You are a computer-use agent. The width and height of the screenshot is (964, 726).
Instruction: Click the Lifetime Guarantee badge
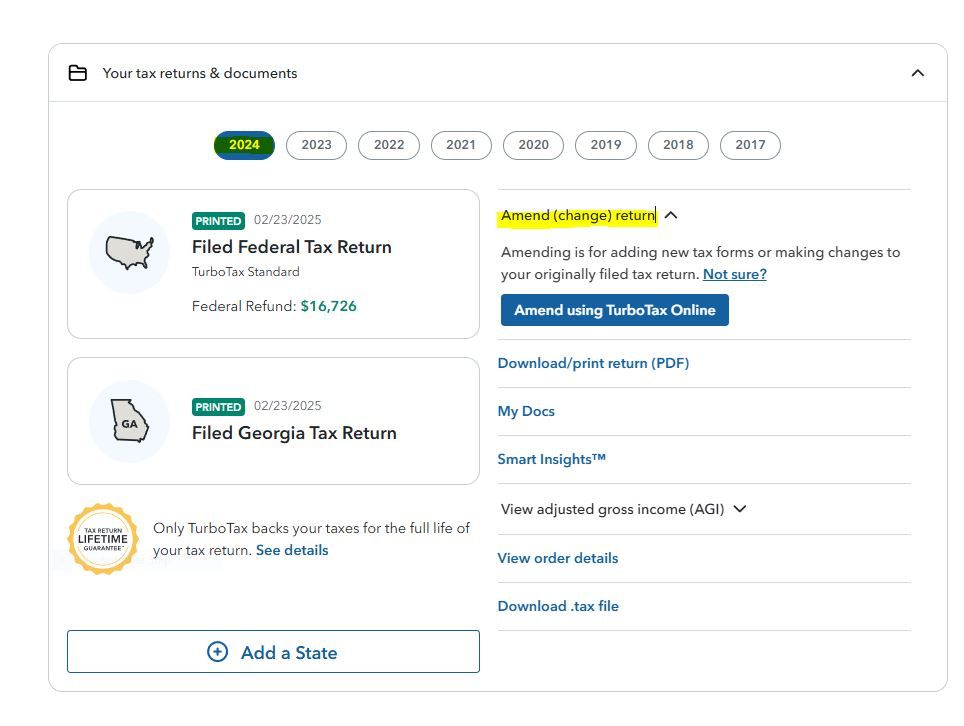103,539
